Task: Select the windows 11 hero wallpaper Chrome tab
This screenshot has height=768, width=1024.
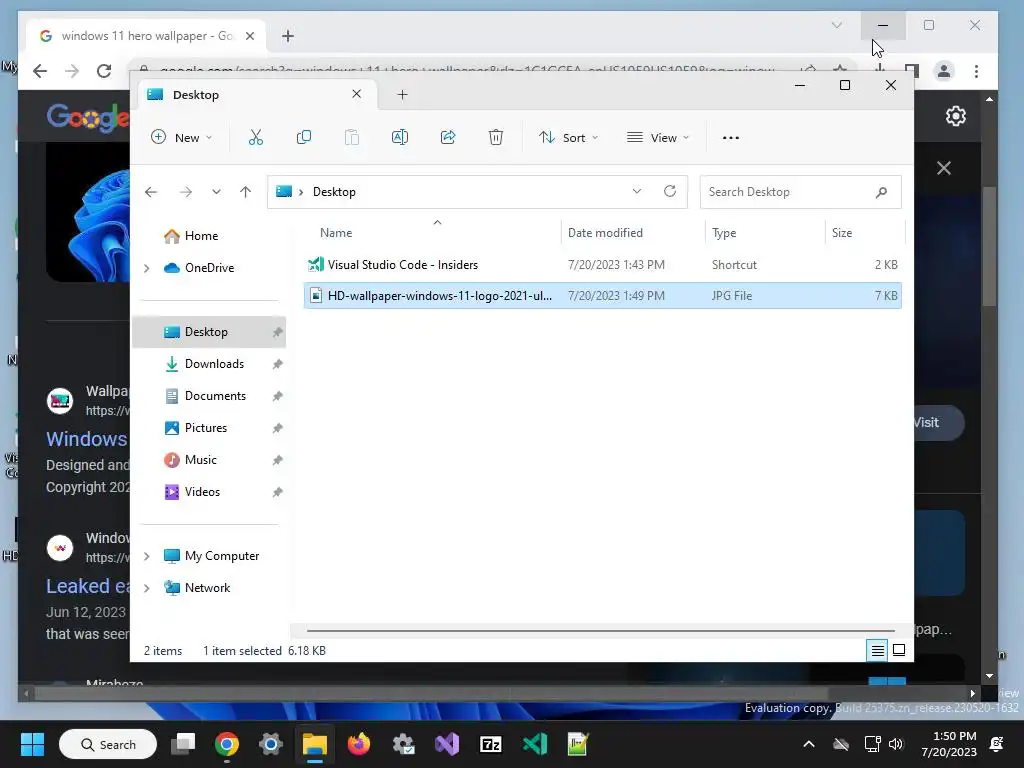Action: (146, 36)
